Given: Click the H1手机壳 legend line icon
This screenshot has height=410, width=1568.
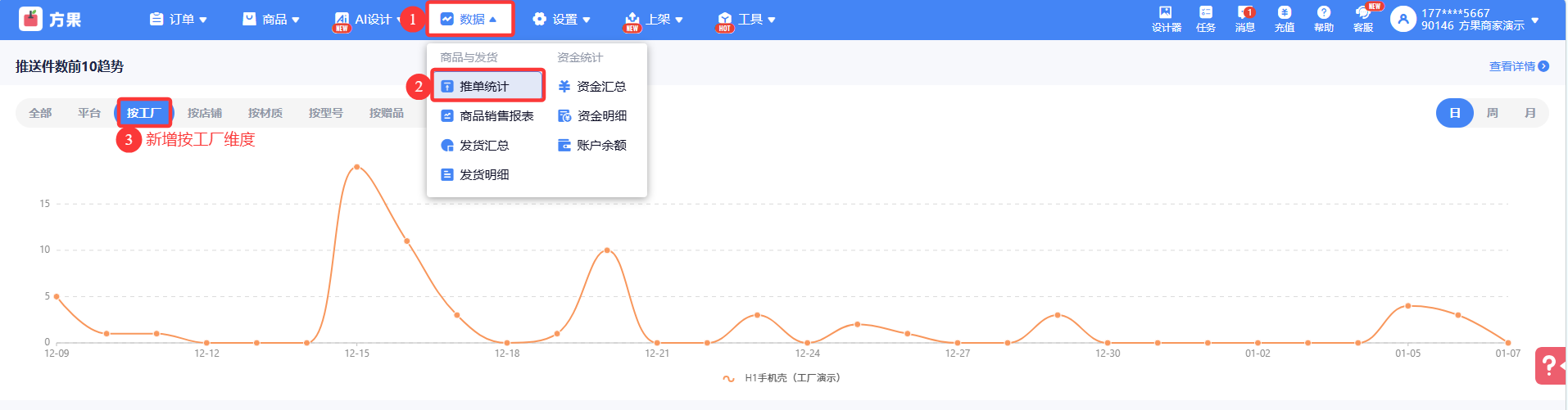Looking at the screenshot, I should click(x=728, y=378).
